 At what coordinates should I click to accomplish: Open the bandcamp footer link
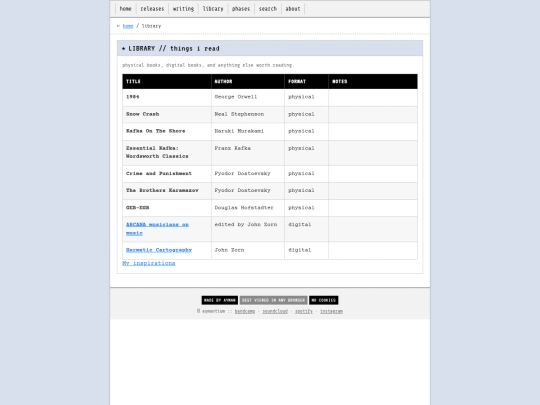(245, 311)
